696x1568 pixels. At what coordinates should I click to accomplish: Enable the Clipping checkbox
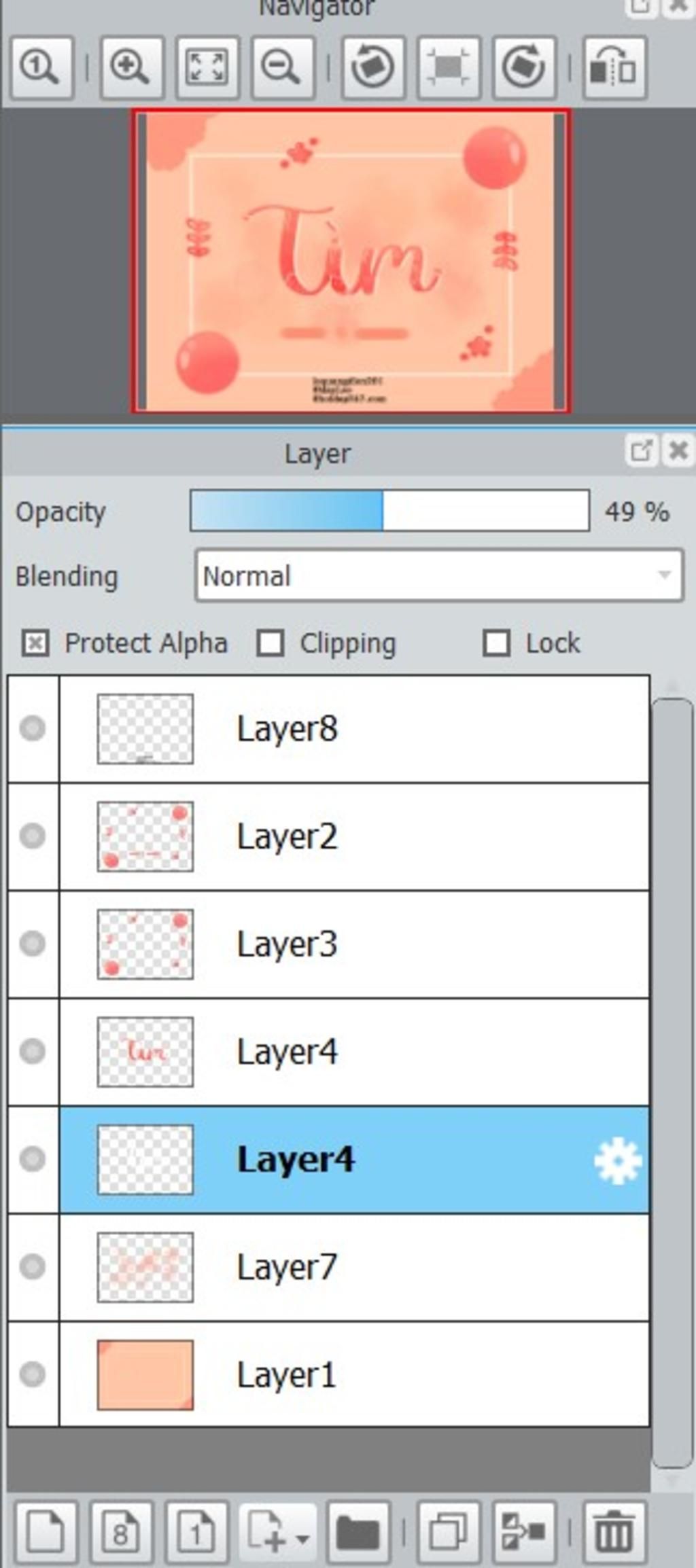pyautogui.click(x=270, y=643)
